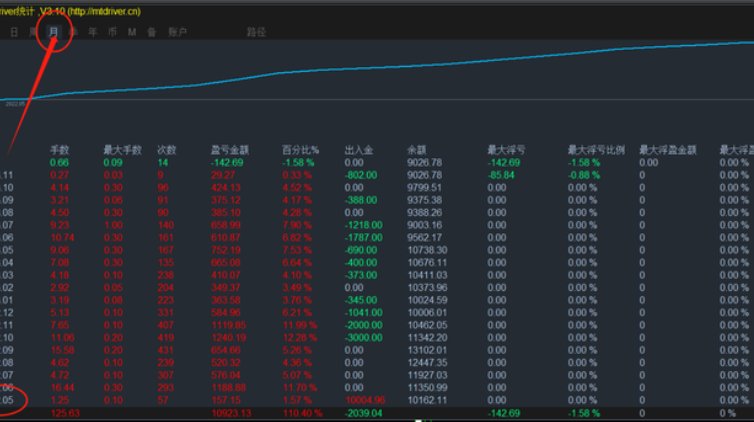Click the balance value 10162.11

pos(427,400)
